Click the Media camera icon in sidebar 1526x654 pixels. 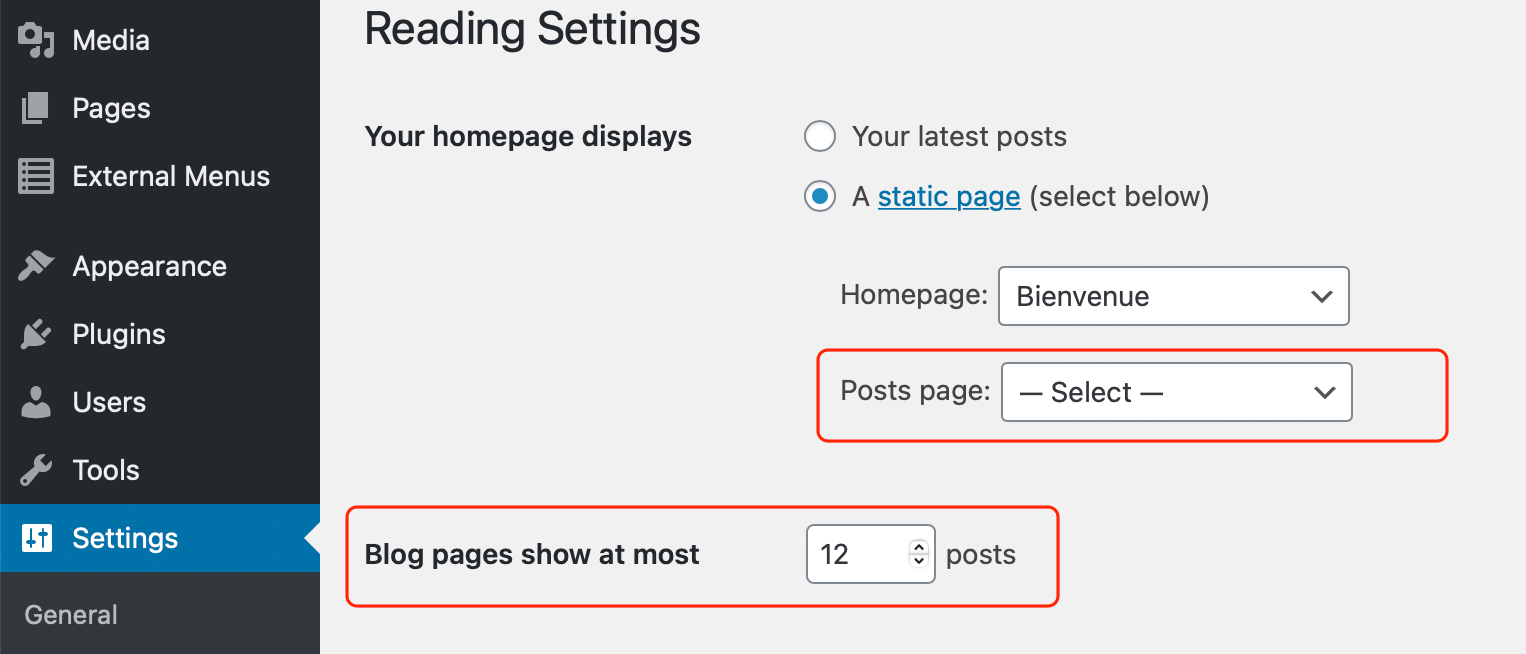tap(36, 40)
